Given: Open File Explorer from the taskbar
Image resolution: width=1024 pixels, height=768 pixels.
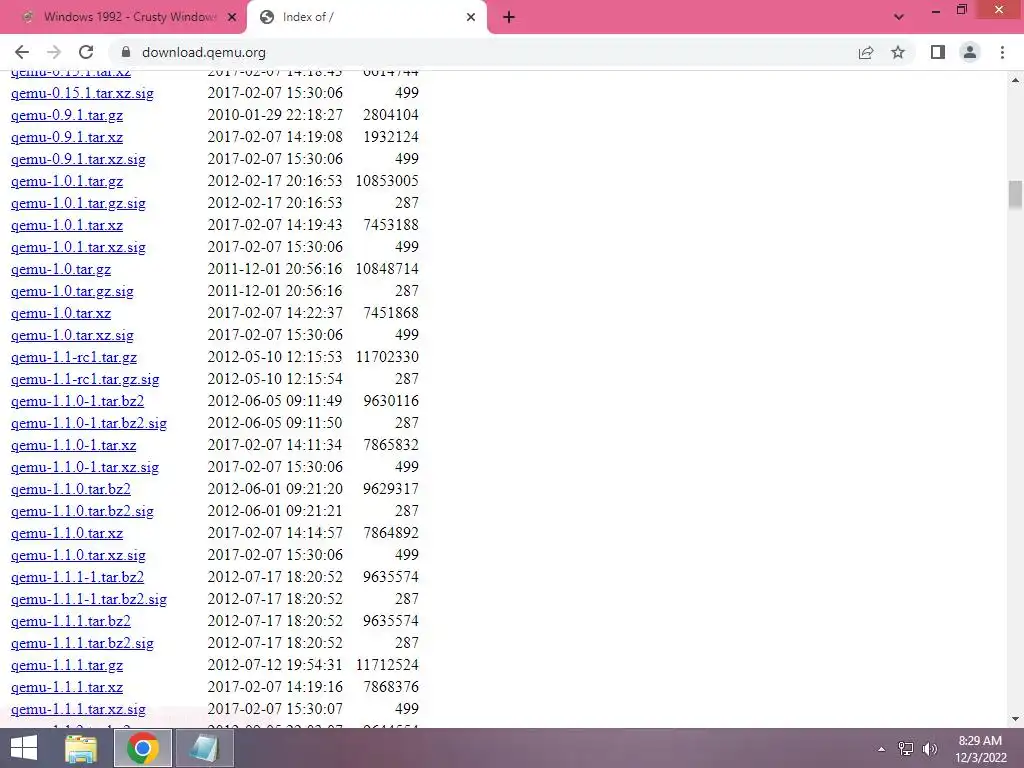Looking at the screenshot, I should point(81,748).
